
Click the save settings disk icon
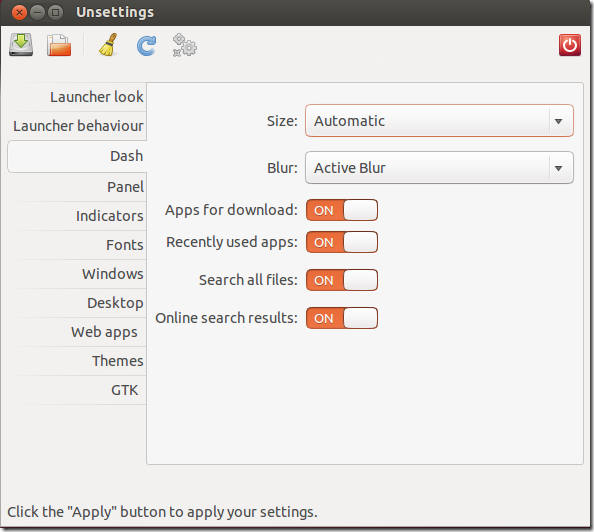21,45
